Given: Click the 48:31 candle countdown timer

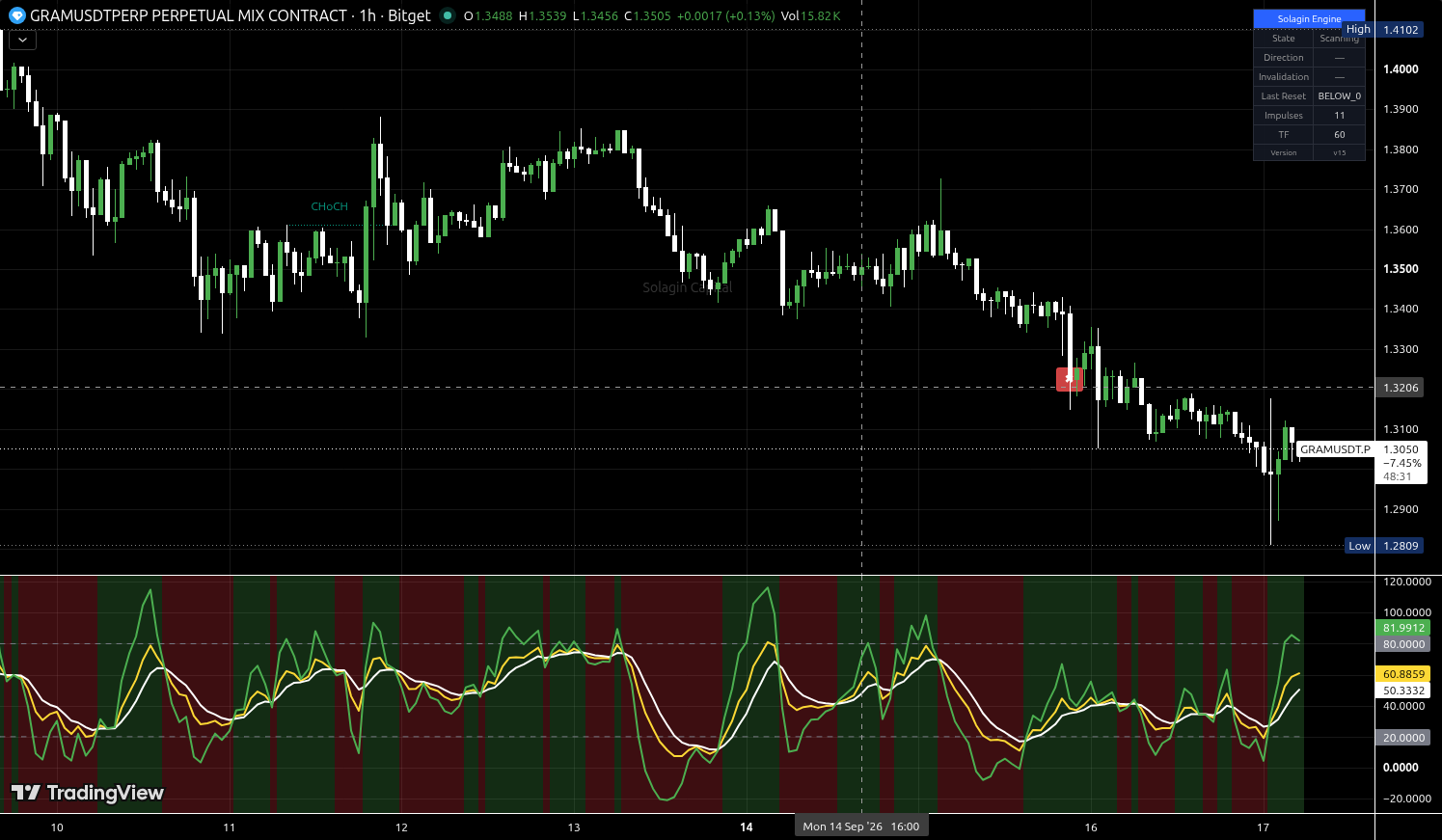Looking at the screenshot, I should (1397, 476).
